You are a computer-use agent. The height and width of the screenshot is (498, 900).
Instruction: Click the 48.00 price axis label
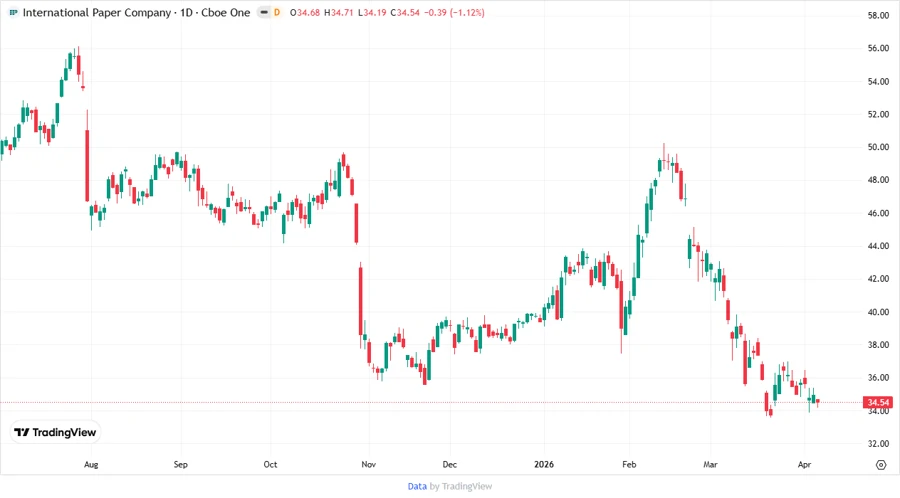coord(878,180)
